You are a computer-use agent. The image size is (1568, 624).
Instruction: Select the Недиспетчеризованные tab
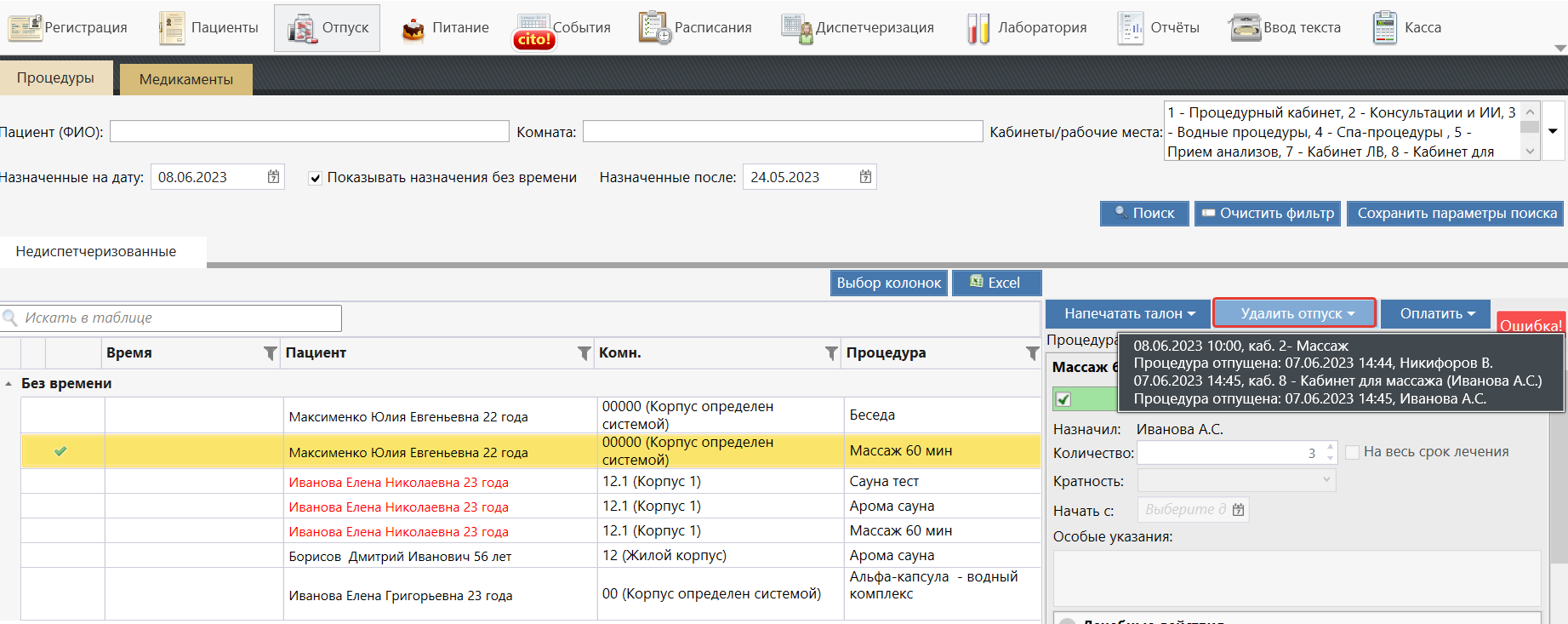96,252
